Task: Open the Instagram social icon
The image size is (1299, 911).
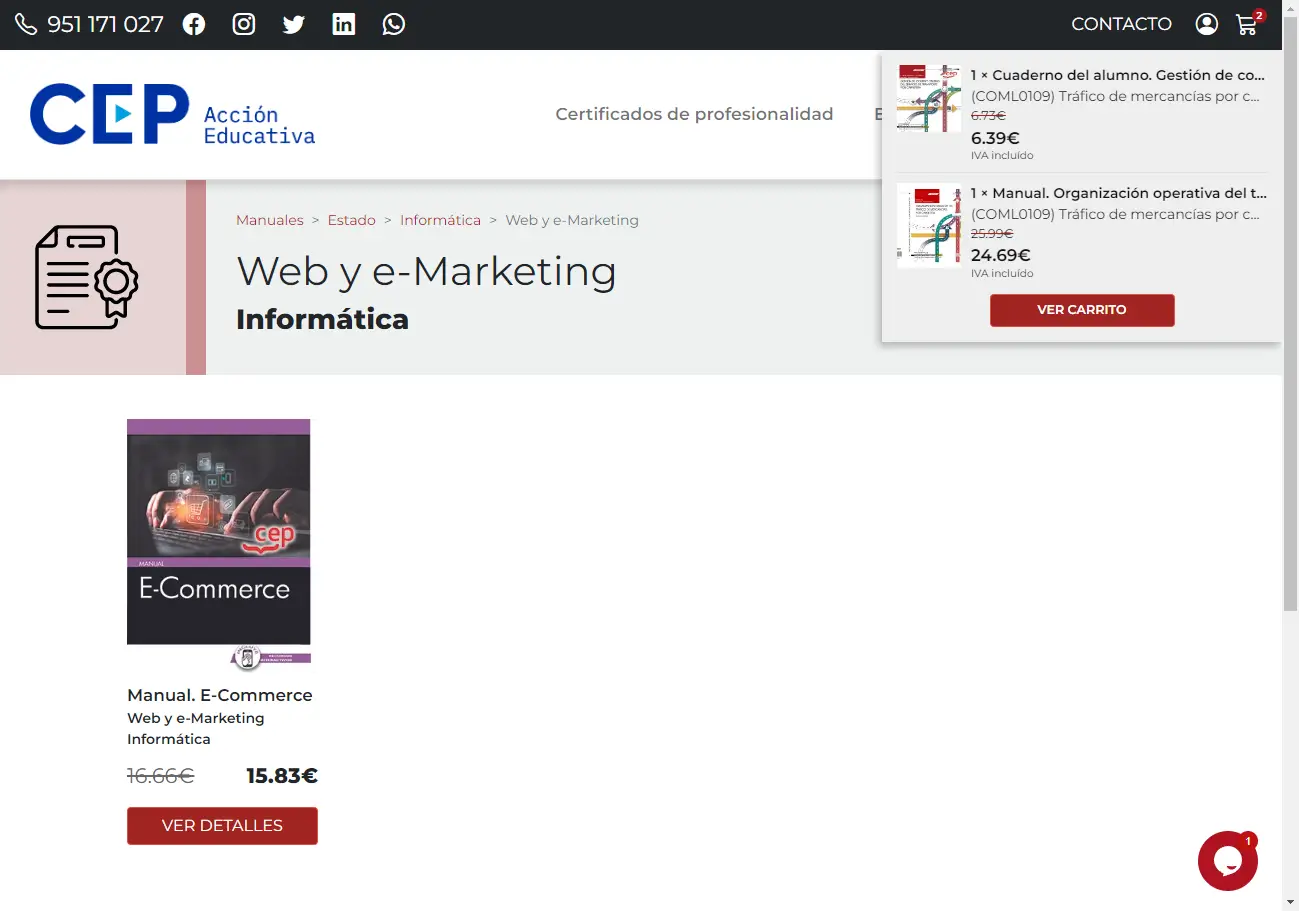Action: point(244,25)
